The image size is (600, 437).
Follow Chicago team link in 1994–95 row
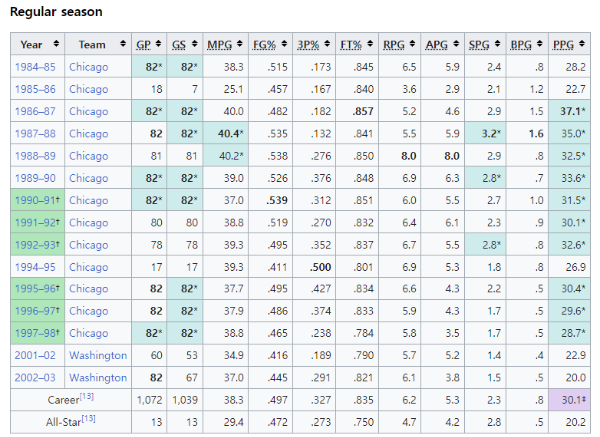89,267
